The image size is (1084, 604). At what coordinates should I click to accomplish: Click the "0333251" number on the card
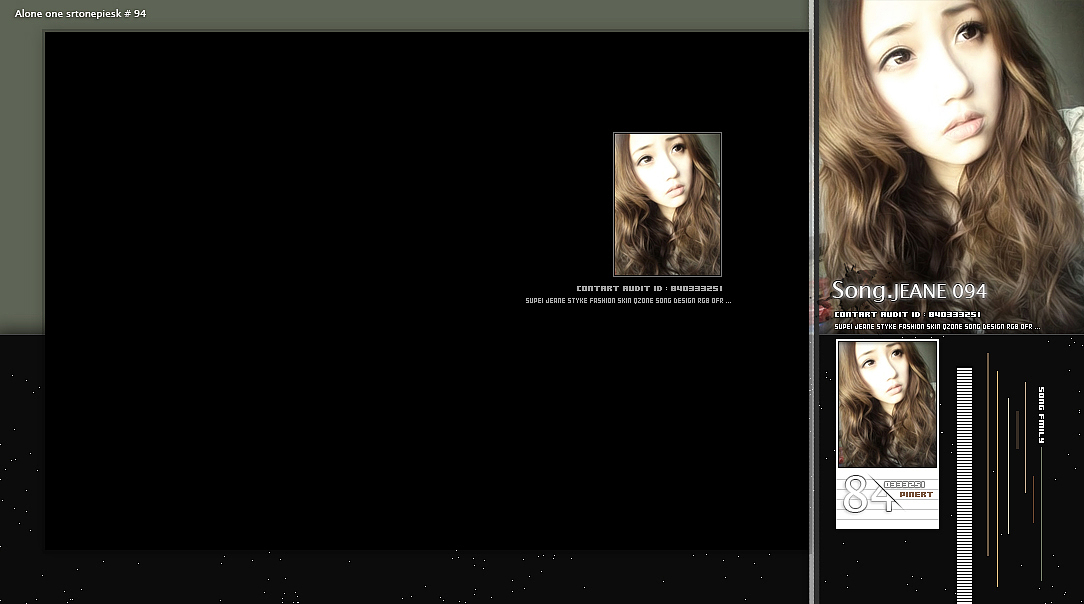coord(904,484)
